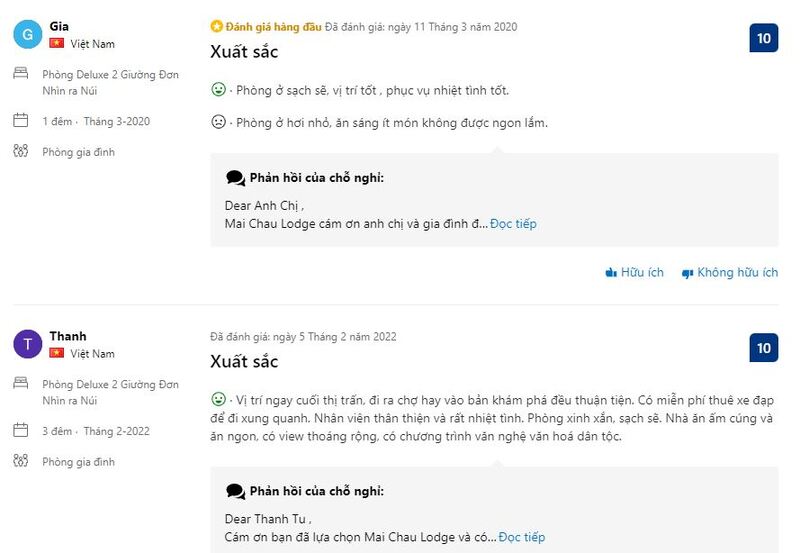This screenshot has width=800, height=553.
Task: Click Vietnam flag next to Gia
Action: point(57,44)
